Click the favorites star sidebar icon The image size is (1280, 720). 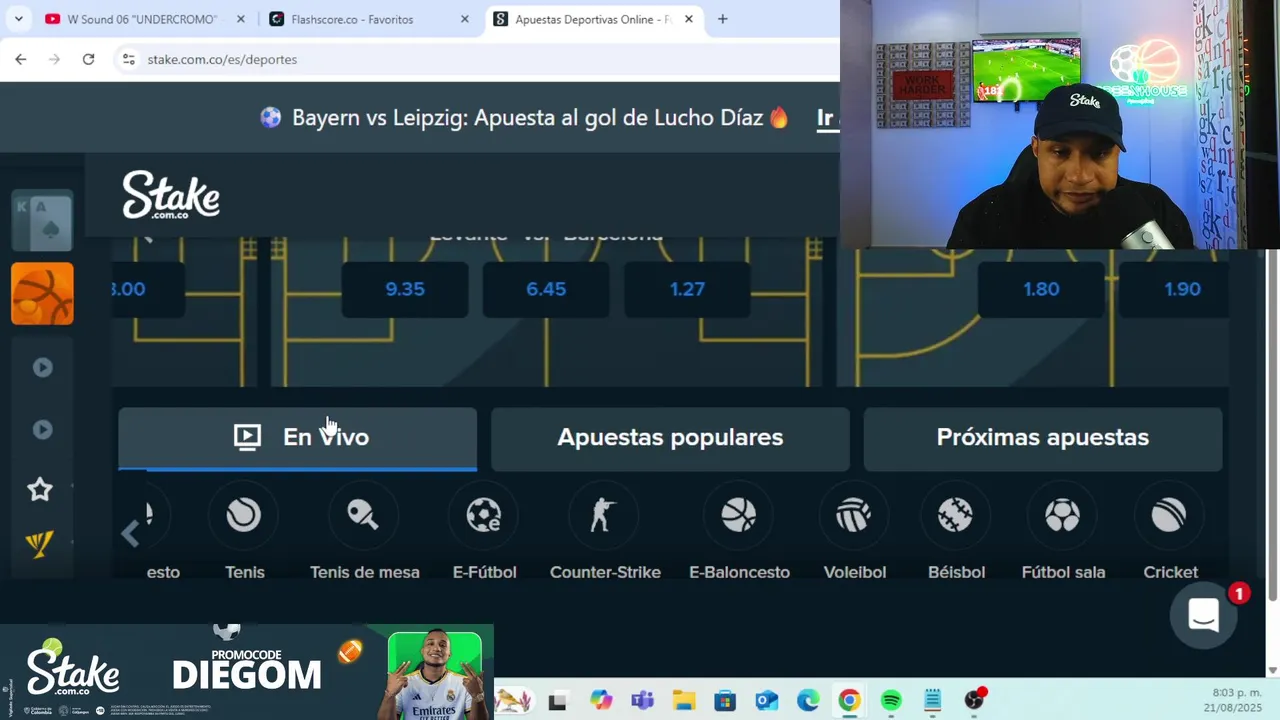pyautogui.click(x=40, y=490)
